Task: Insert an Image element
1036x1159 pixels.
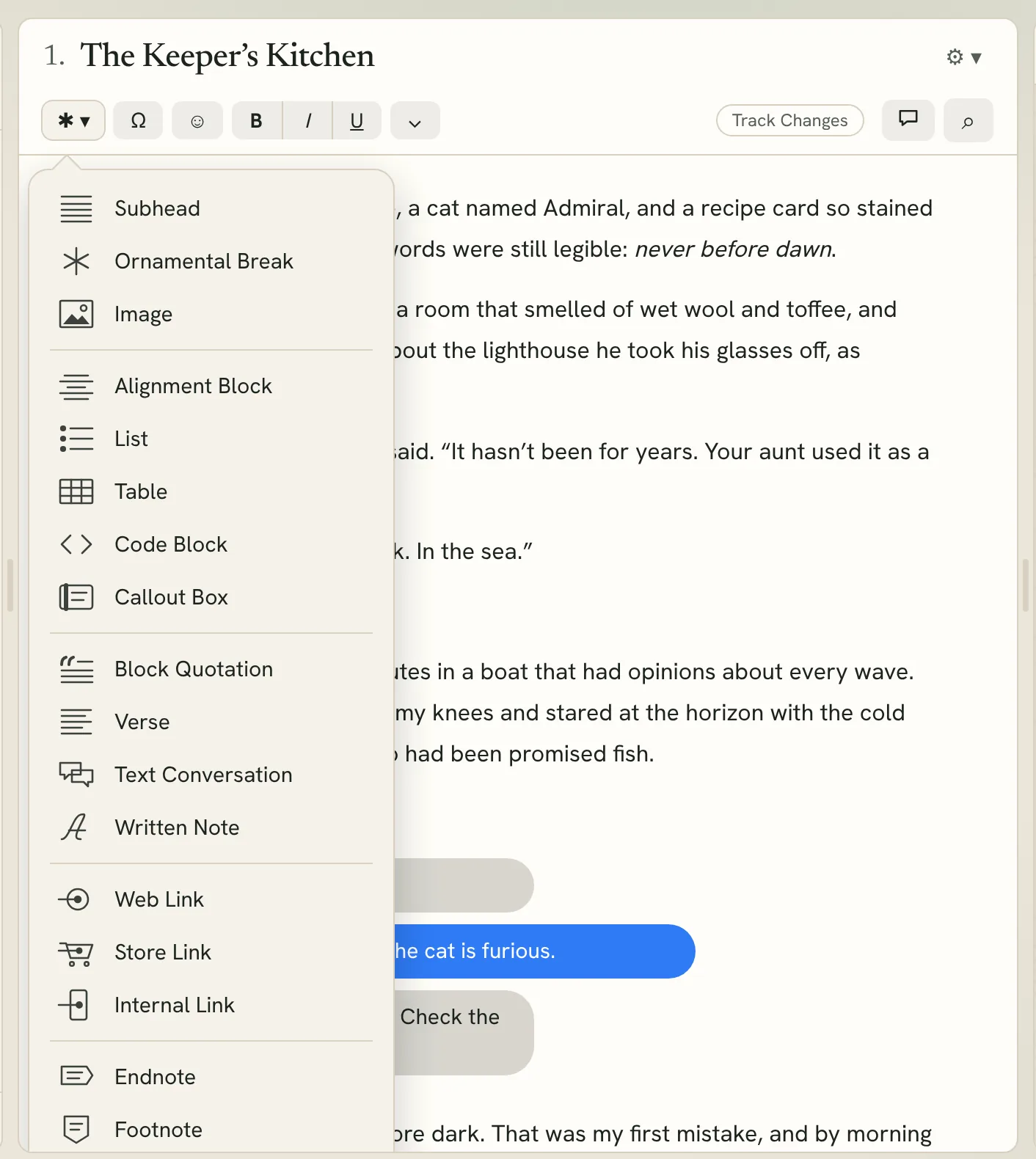Action: click(x=211, y=314)
